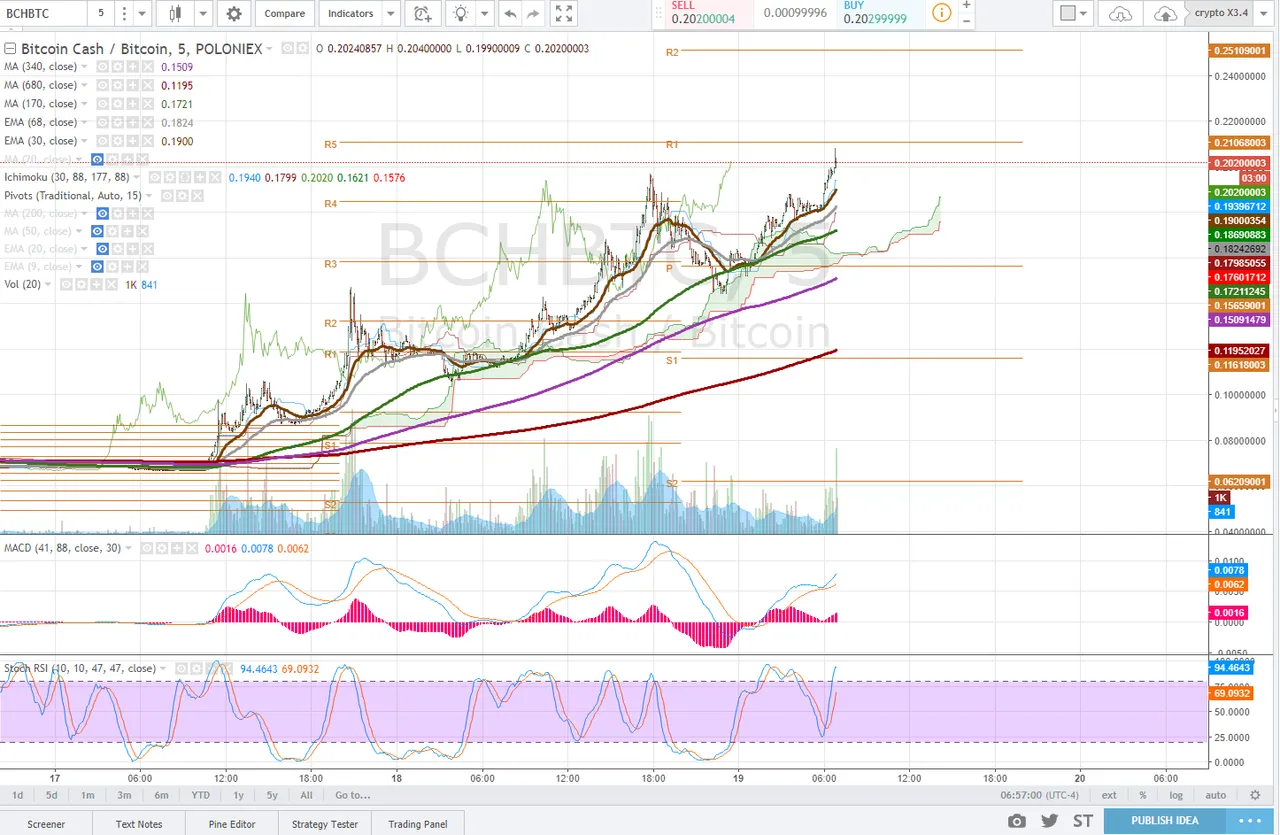Expand lightbulb ideas dropdown arrow

click(484, 14)
